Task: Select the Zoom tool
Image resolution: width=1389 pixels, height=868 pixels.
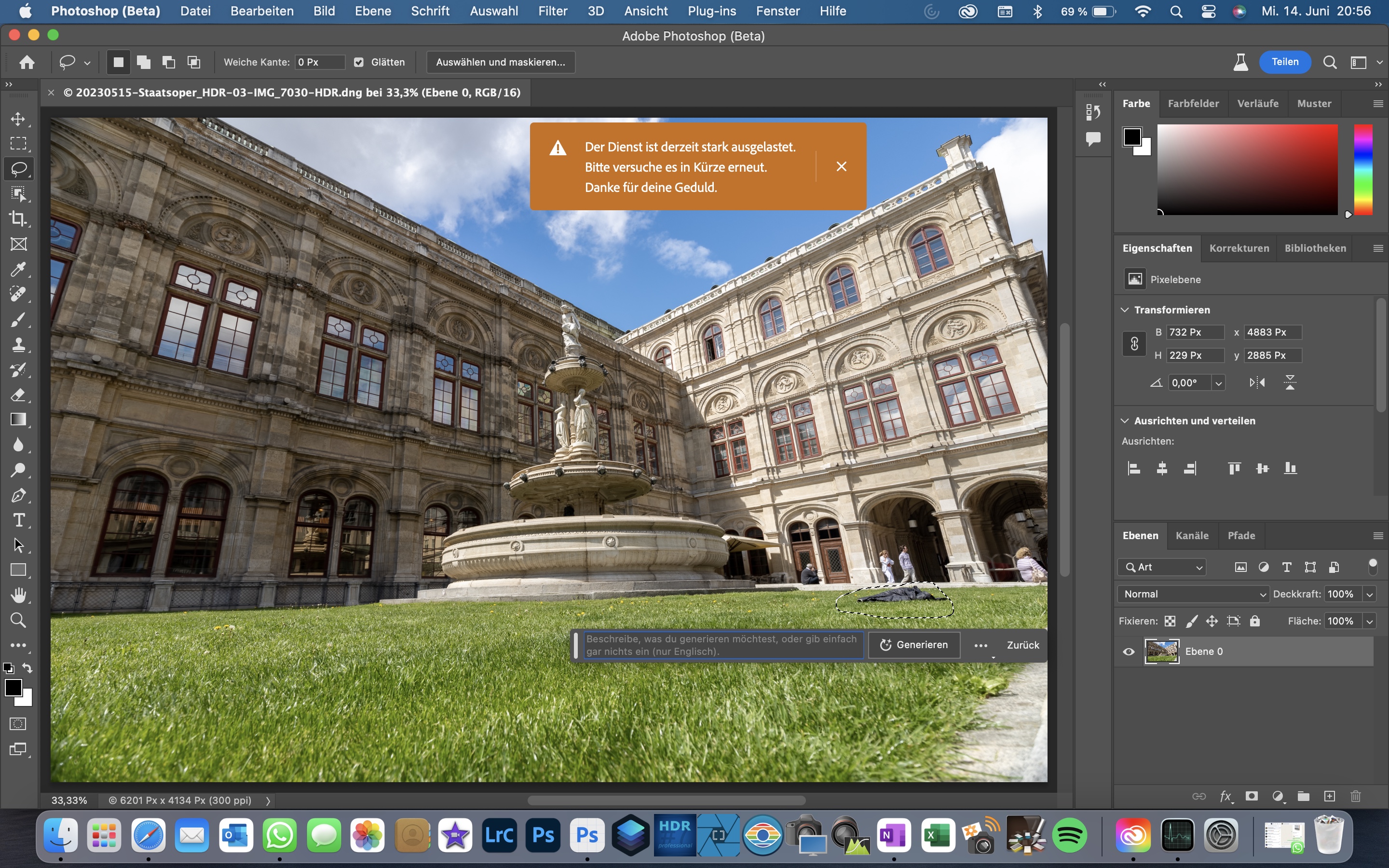Action: [x=19, y=620]
